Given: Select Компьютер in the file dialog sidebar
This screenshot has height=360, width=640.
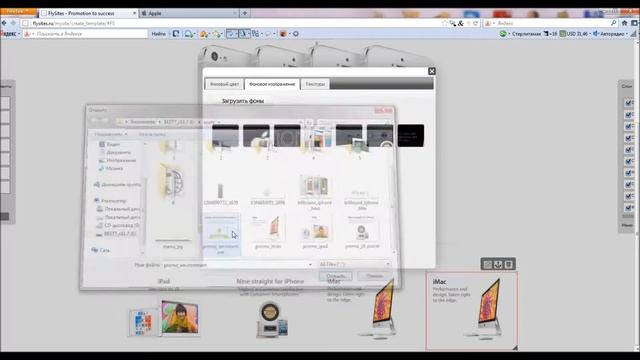Looking at the screenshot, I should [x=110, y=201].
